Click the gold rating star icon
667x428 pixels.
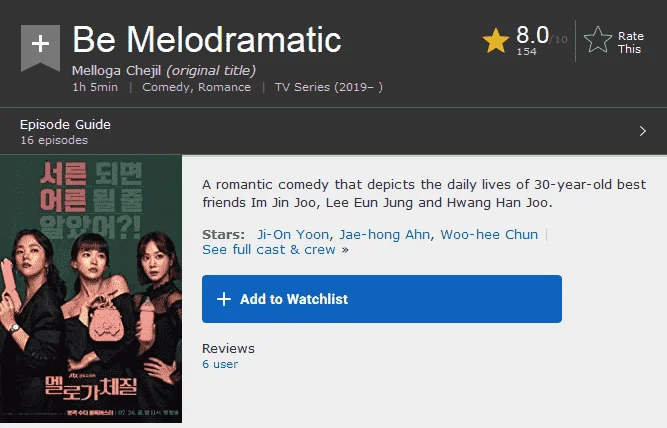[496, 41]
